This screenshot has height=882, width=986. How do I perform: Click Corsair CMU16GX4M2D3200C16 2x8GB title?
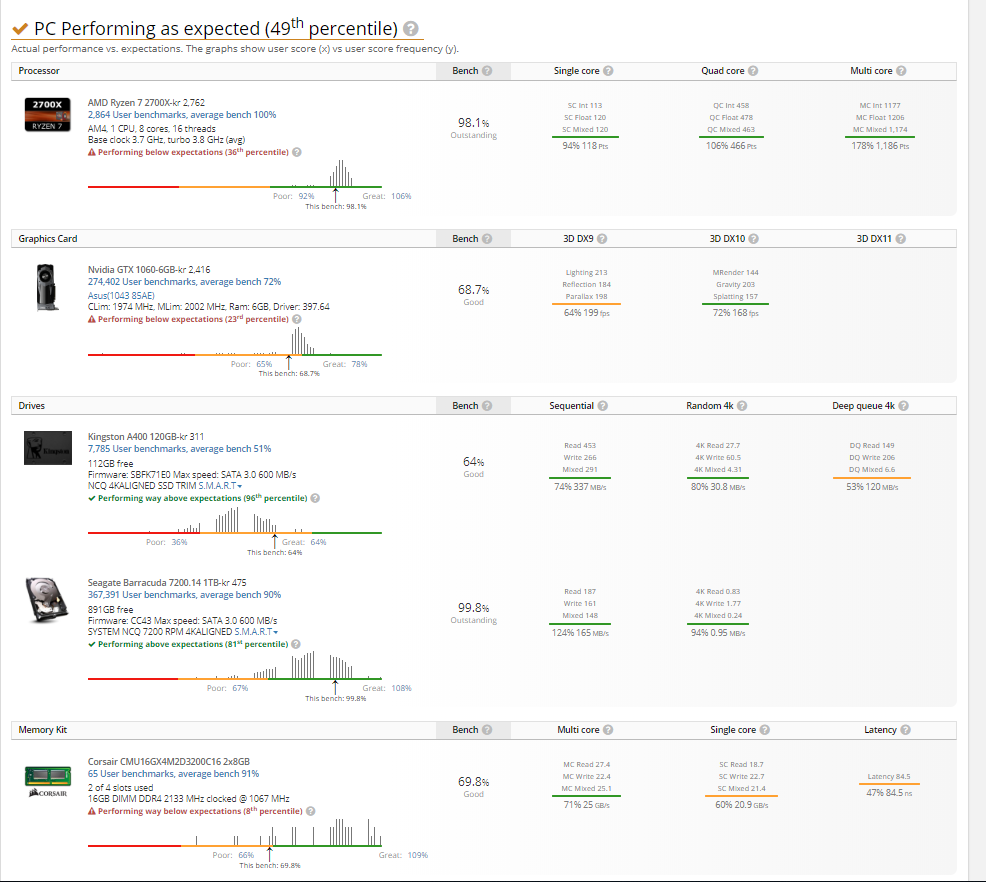[169, 762]
